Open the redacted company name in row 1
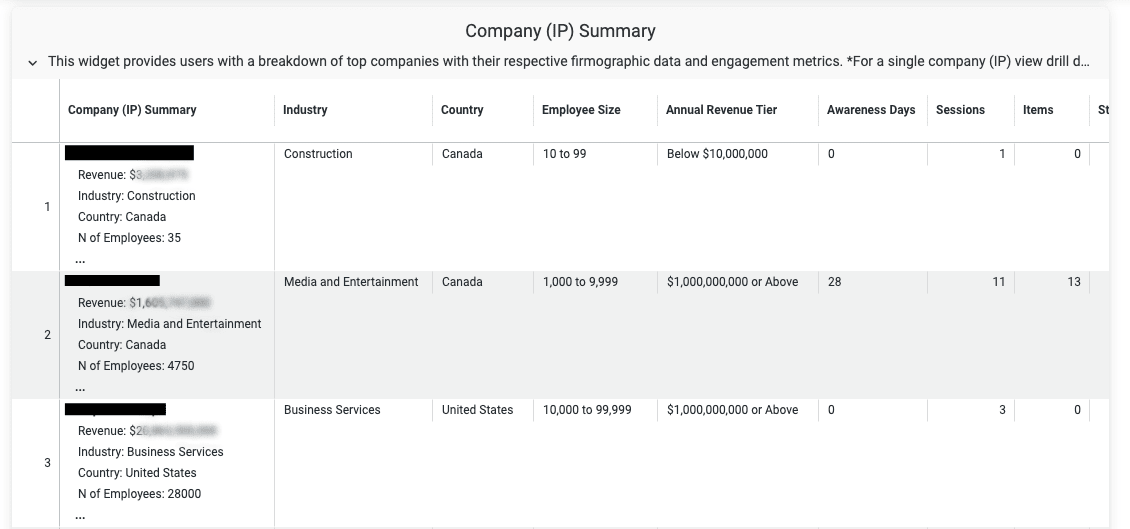 (x=129, y=153)
